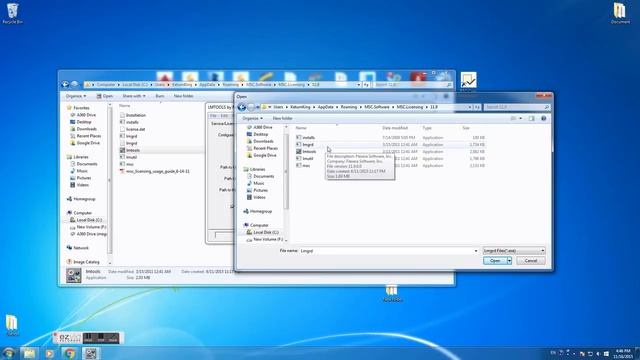Viewport: 640px width, 360px height.
Task: Click the volume icon in system tray
Action: [x=598, y=353]
